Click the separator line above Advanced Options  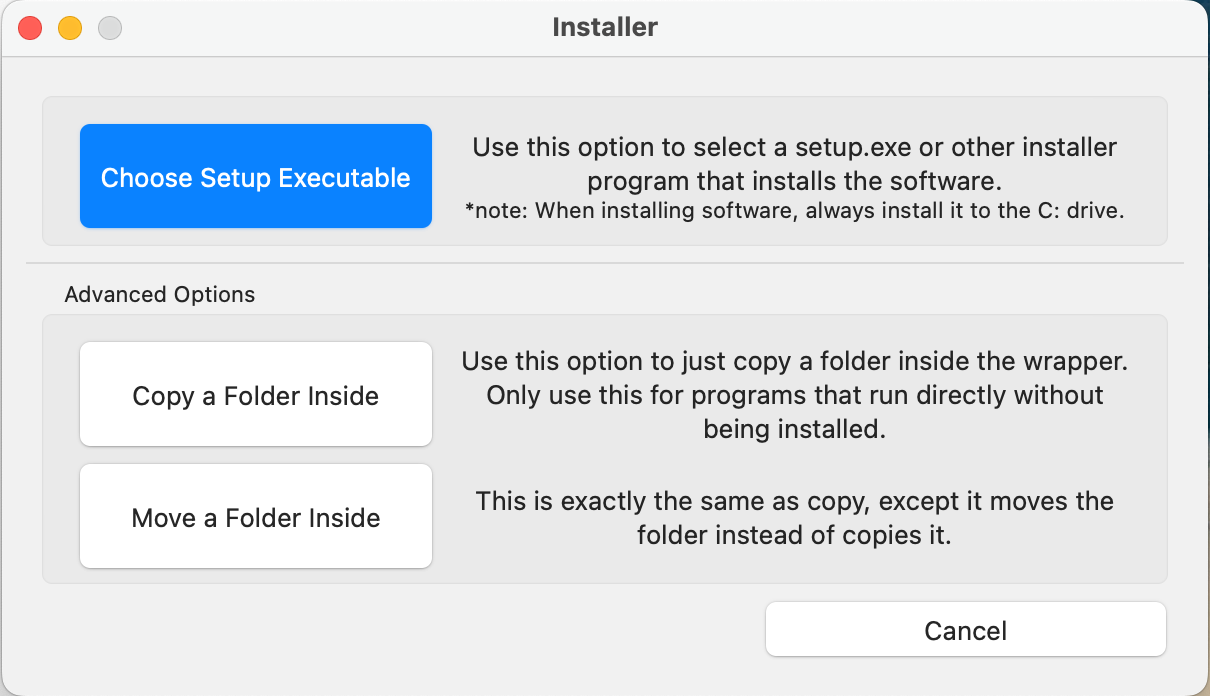point(604,263)
